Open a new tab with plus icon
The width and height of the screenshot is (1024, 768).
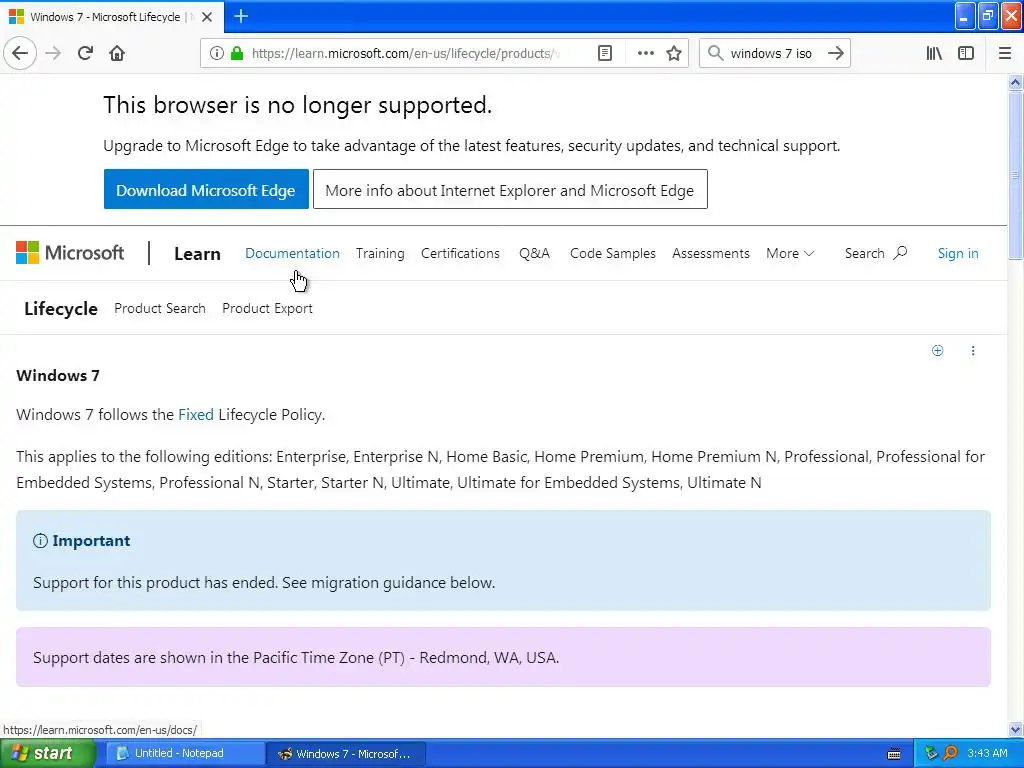241,16
